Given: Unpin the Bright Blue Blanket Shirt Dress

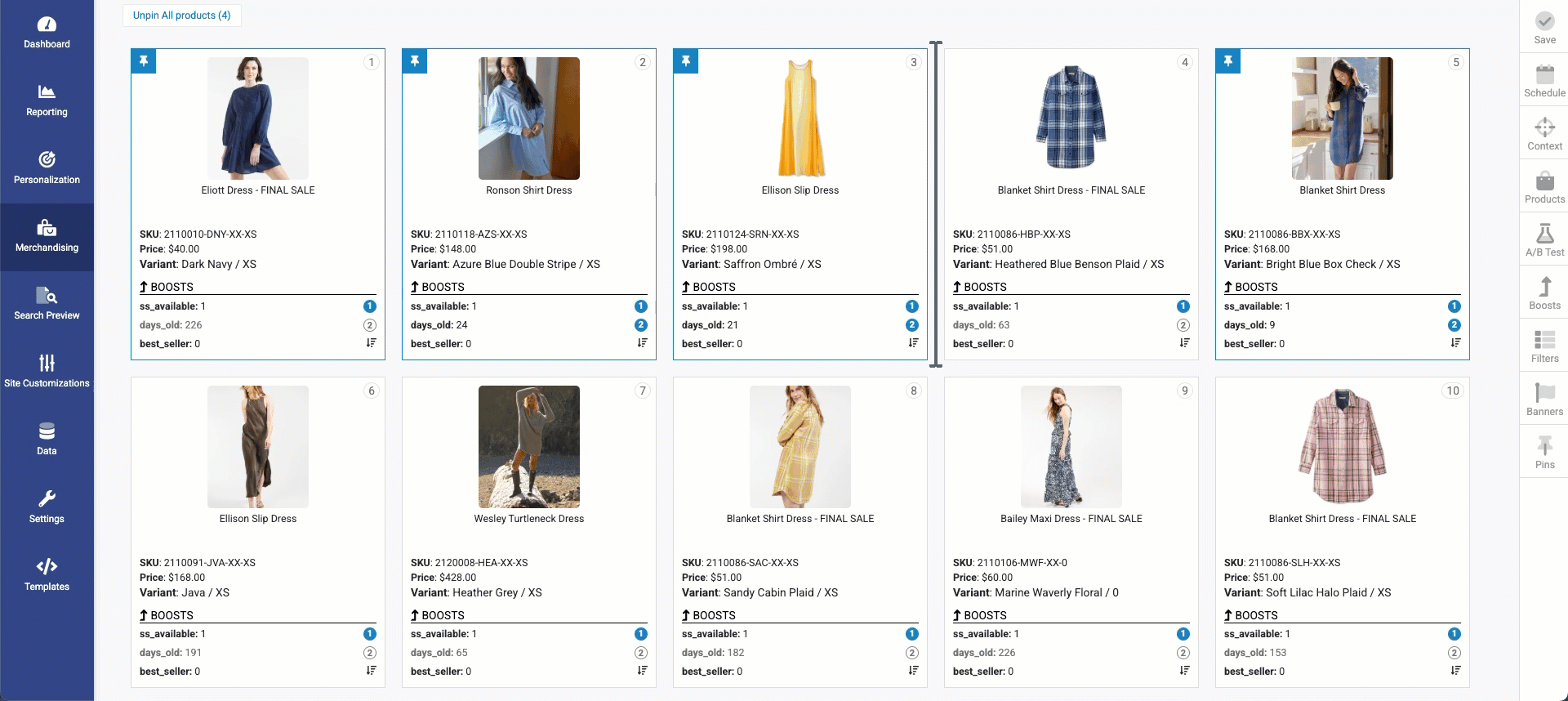Looking at the screenshot, I should 1228,61.
